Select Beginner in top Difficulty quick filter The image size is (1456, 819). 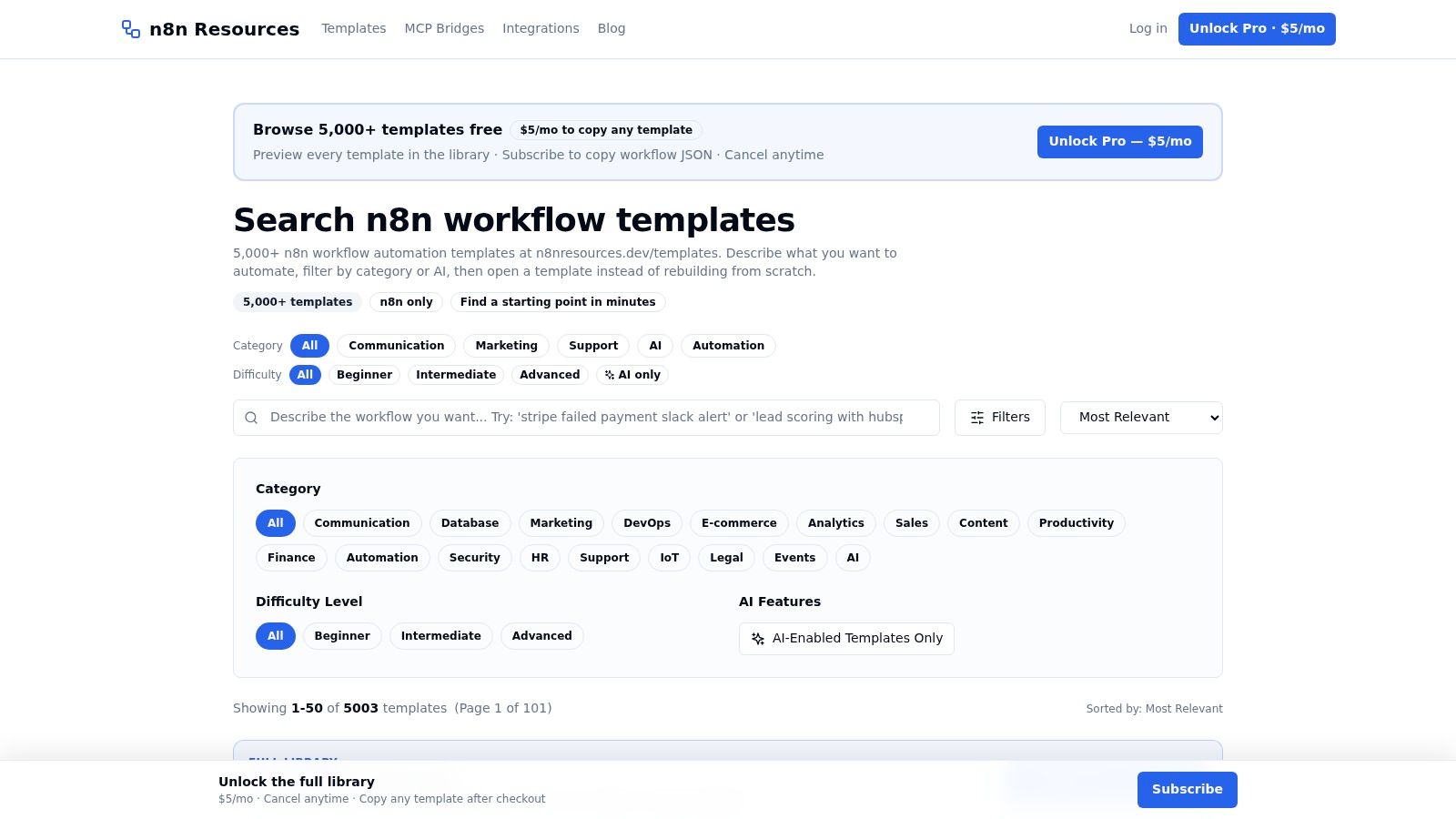[364, 375]
